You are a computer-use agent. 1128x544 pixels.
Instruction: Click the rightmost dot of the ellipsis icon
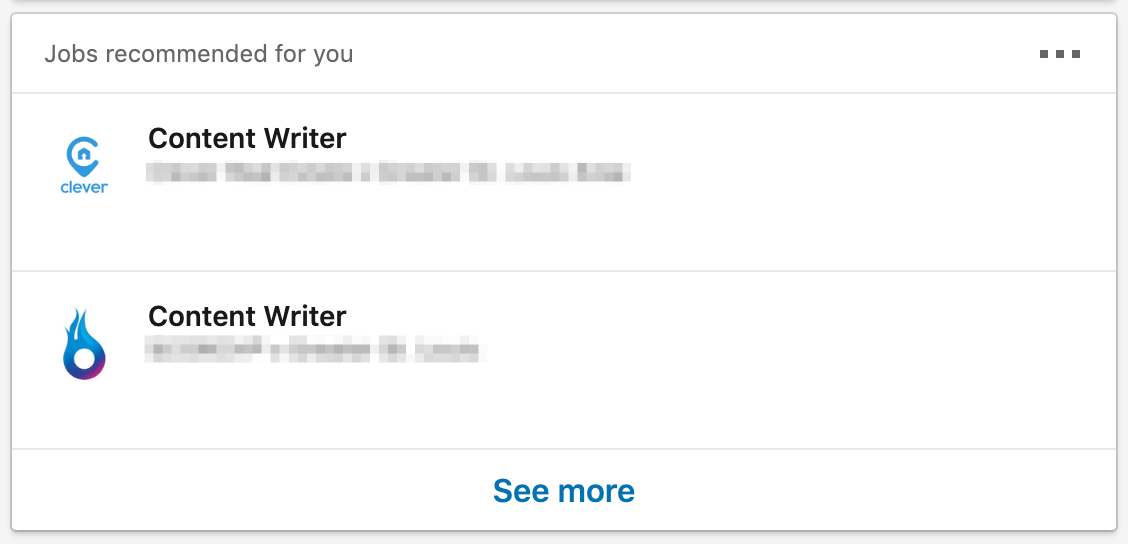[x=1075, y=54]
